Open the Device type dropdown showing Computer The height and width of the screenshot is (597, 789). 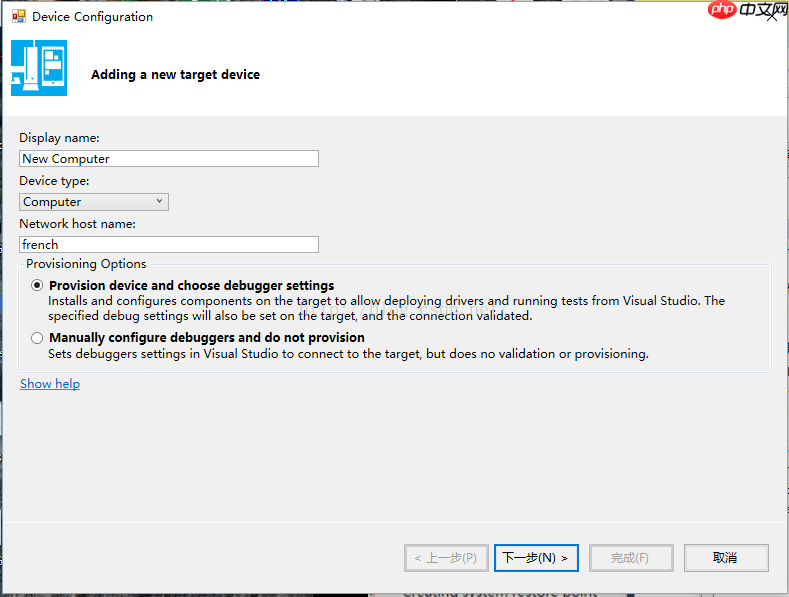click(94, 202)
